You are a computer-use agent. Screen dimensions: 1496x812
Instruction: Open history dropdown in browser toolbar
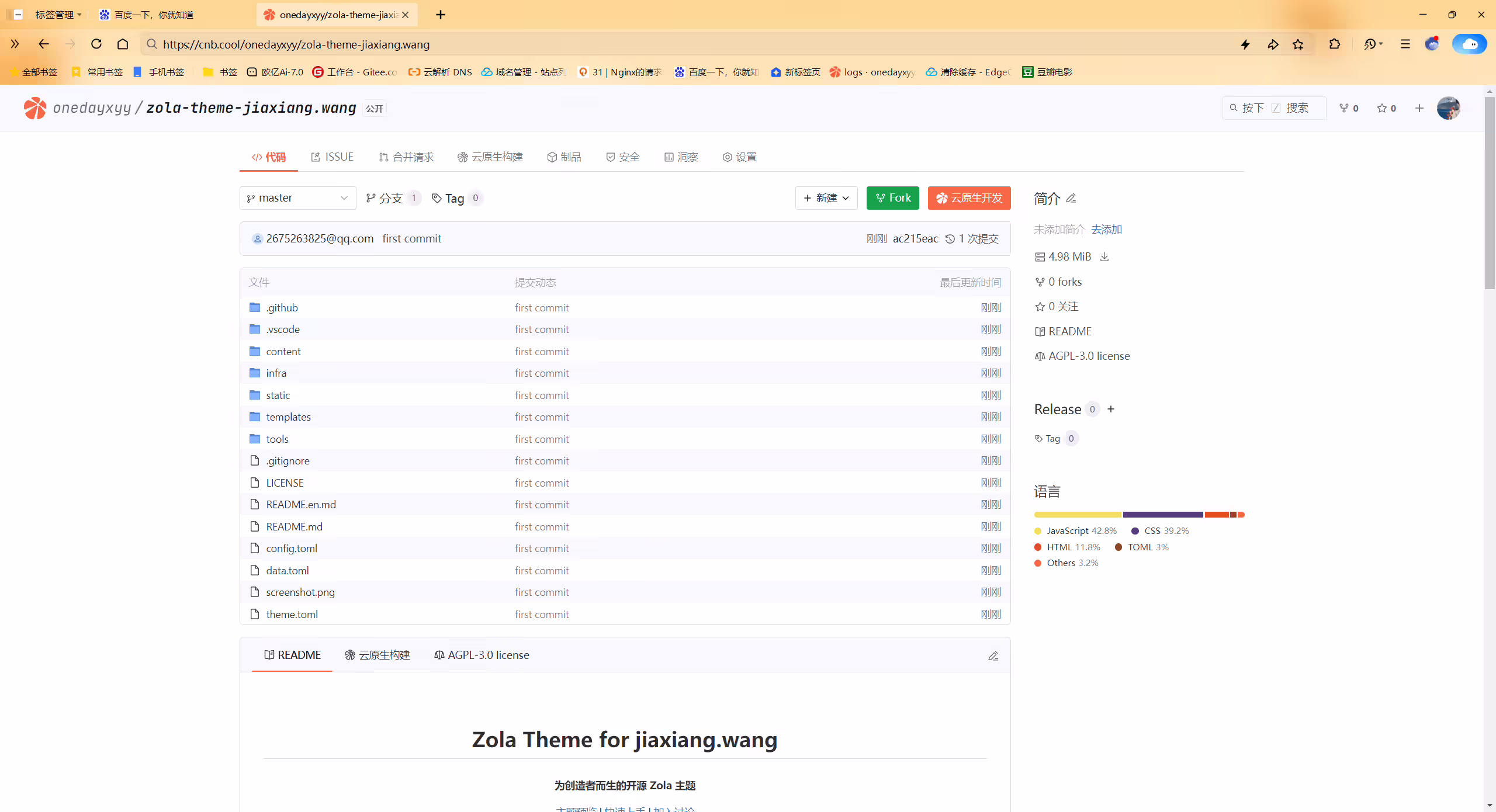pyautogui.click(x=1373, y=44)
